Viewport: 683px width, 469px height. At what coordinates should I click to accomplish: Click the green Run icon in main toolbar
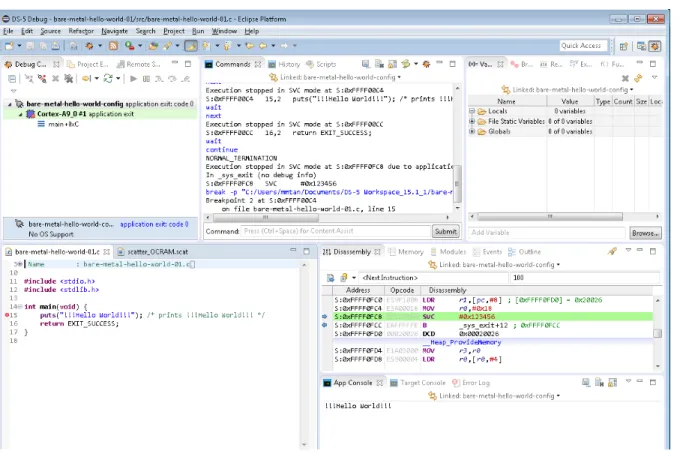[129, 45]
